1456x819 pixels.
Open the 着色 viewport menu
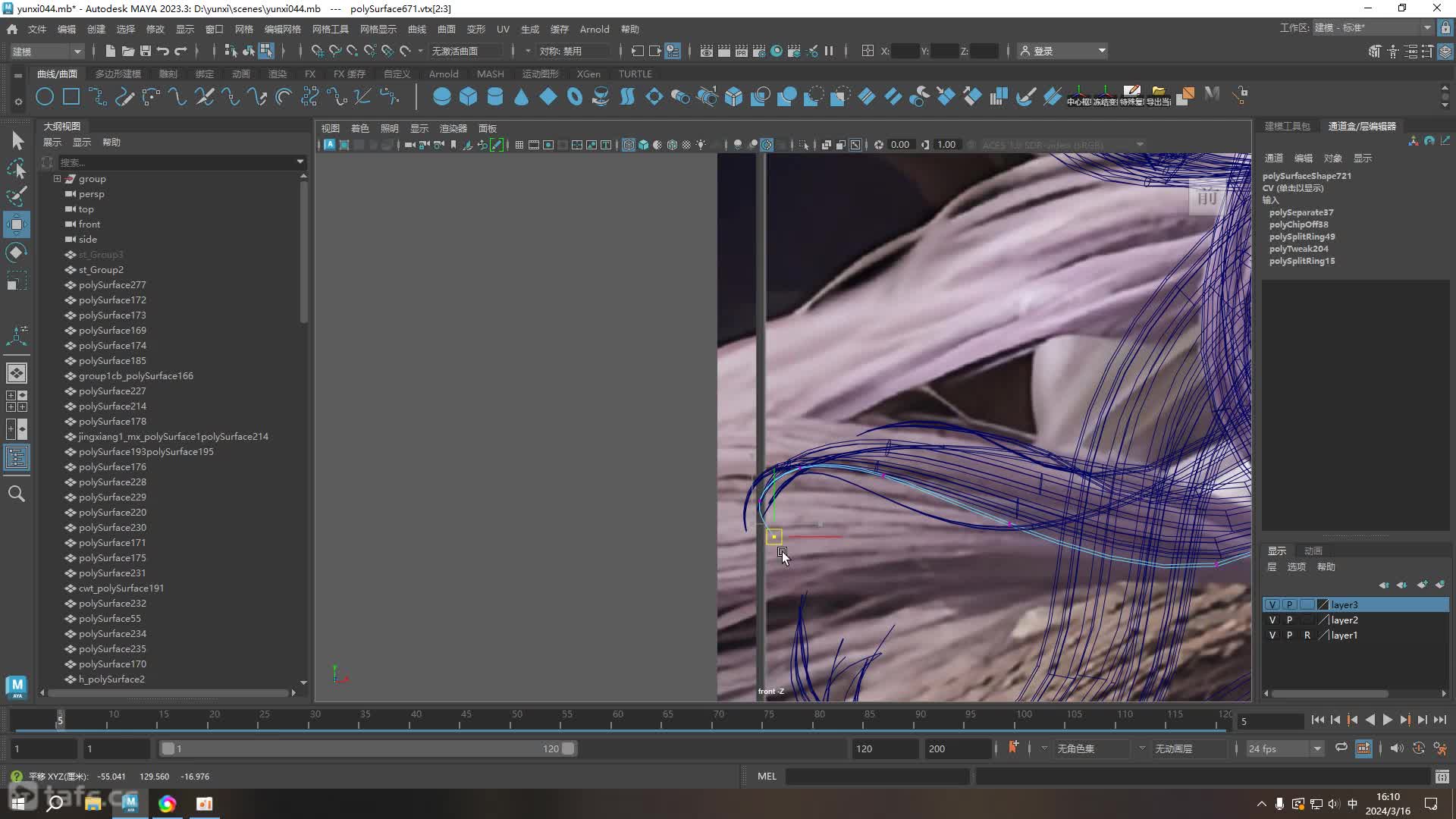[359, 128]
